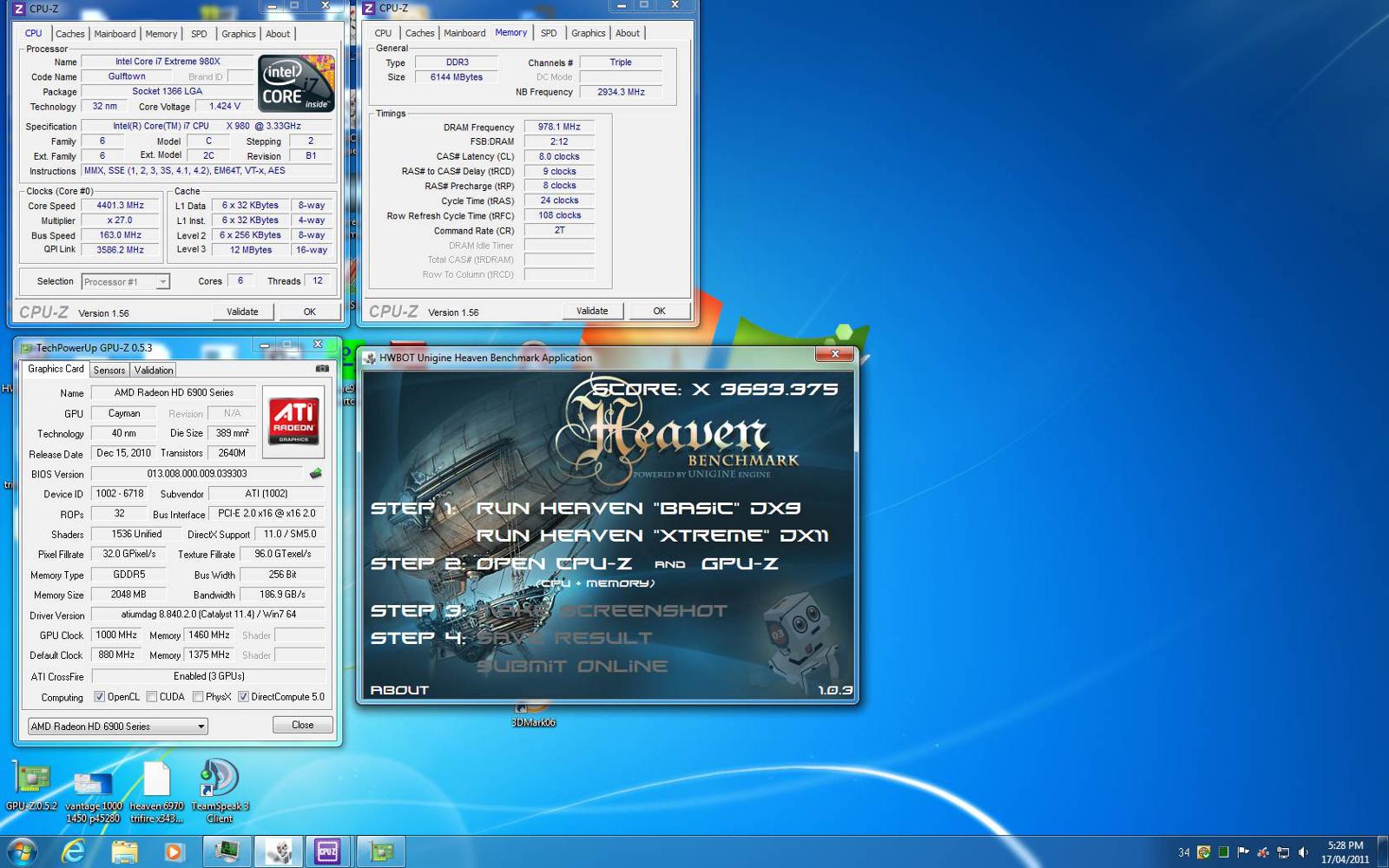Click Validate in the CPU-Z Memory window
Screen dimensions: 1389x868
pos(592,311)
